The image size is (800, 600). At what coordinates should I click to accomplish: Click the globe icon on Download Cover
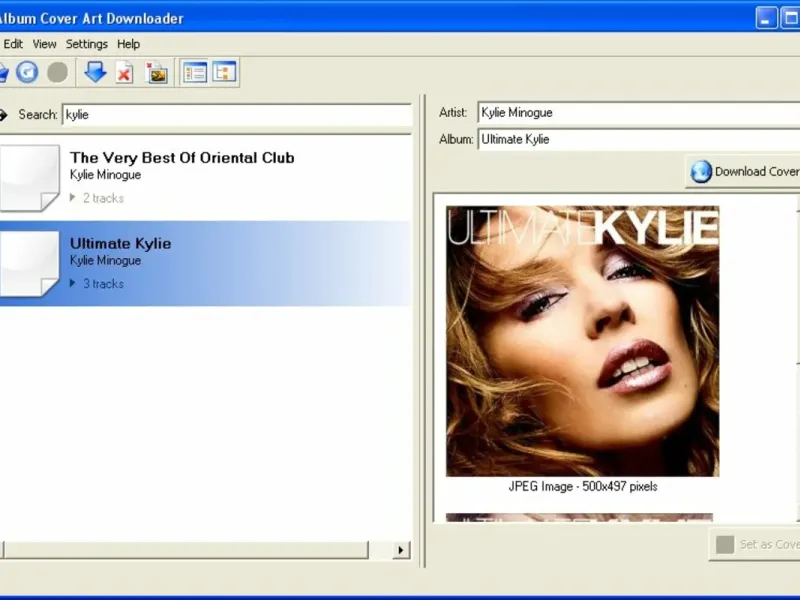pyautogui.click(x=701, y=172)
